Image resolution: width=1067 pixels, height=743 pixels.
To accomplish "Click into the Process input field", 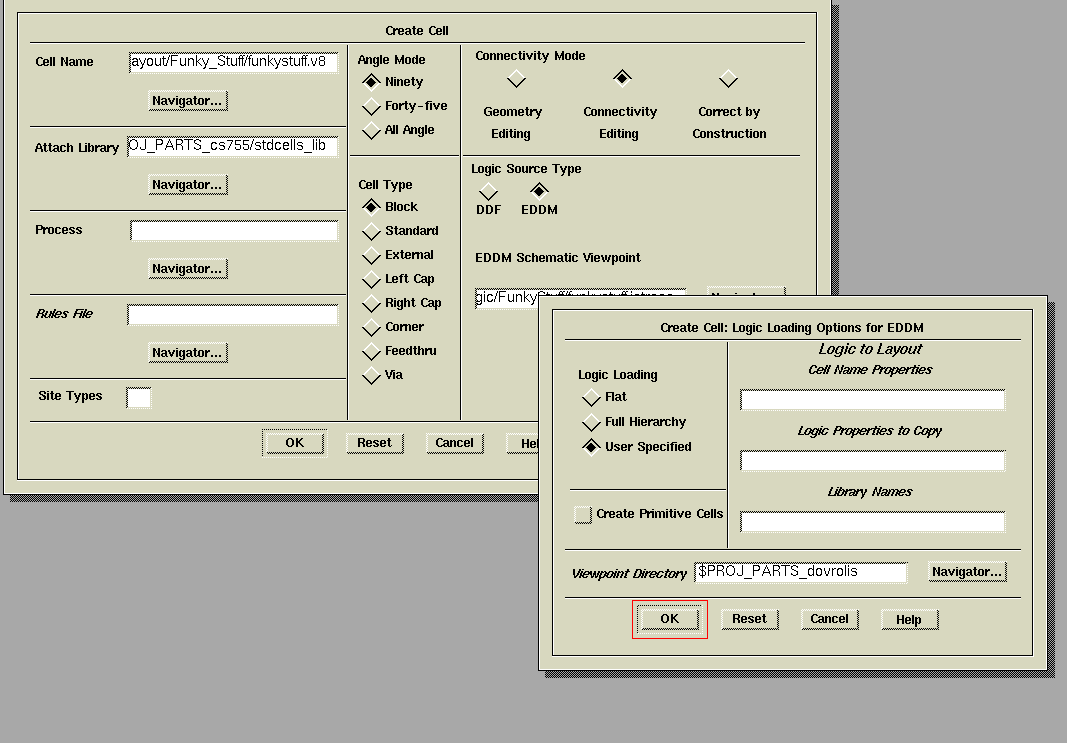I will pos(234,231).
